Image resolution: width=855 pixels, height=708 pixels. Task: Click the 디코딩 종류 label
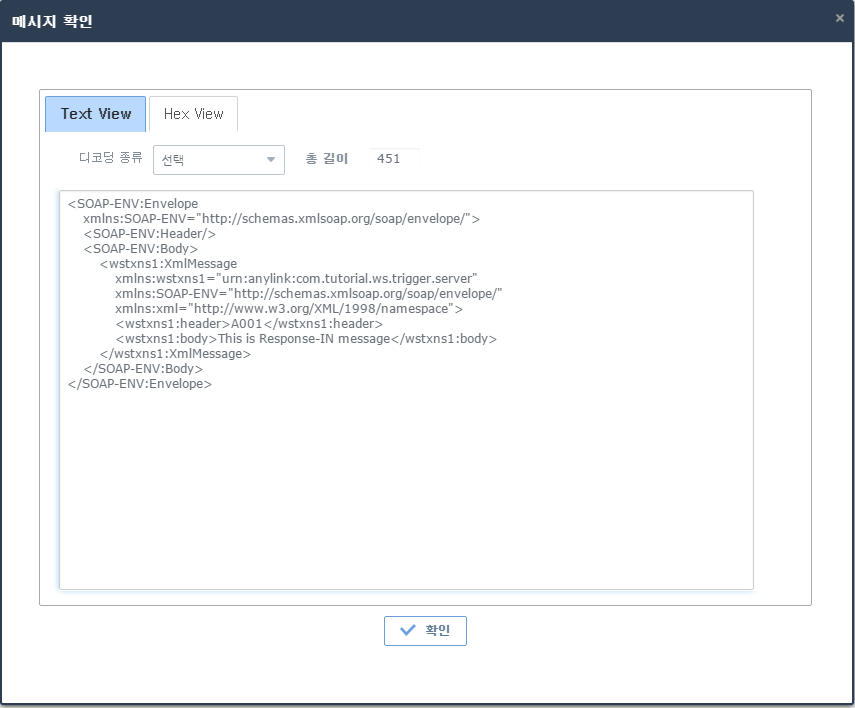click(110, 158)
